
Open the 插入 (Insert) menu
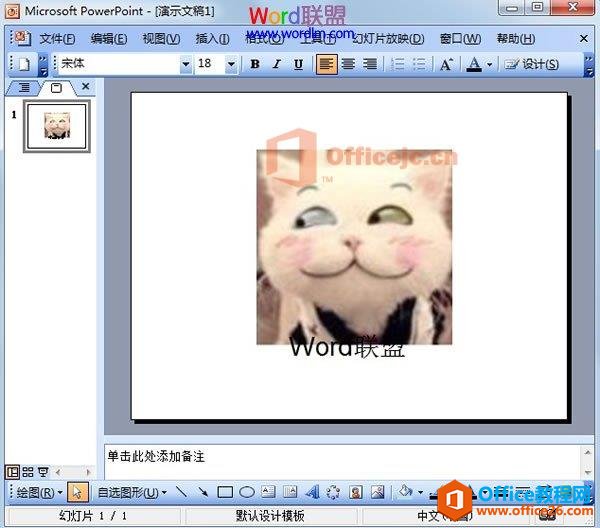point(212,39)
